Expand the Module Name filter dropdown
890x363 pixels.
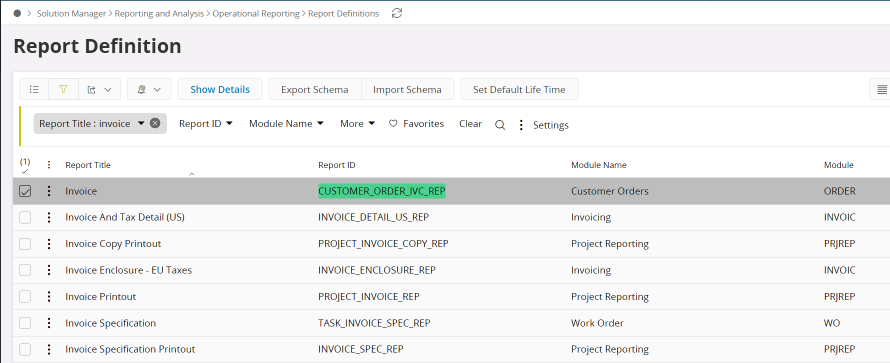pyautogui.click(x=286, y=123)
